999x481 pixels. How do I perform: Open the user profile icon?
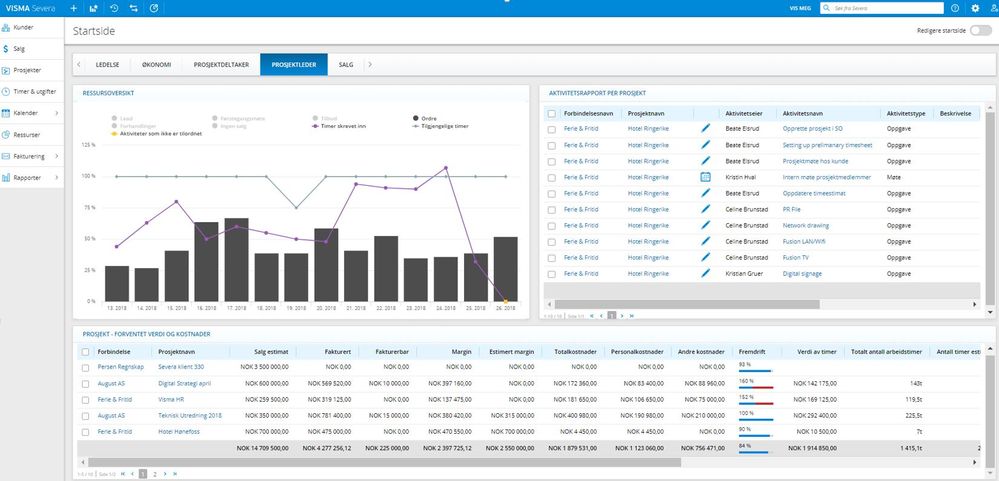995,8
